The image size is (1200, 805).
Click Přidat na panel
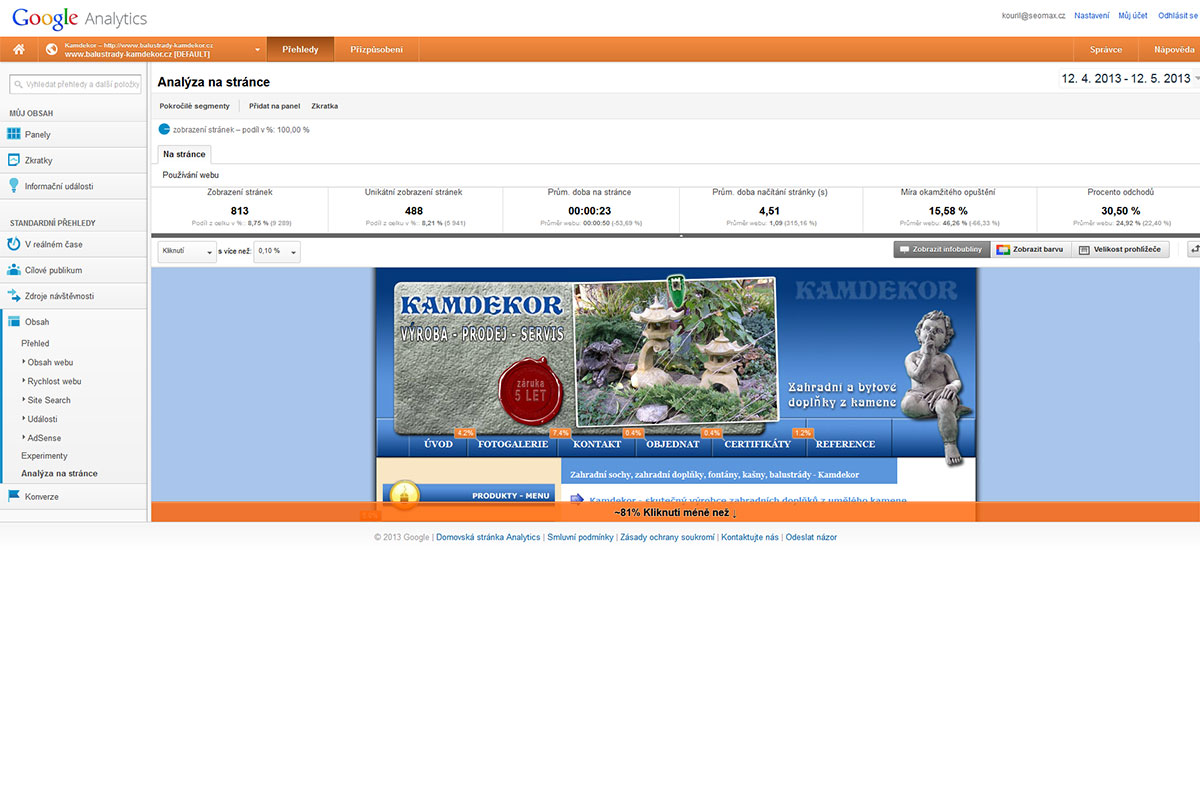click(274, 105)
